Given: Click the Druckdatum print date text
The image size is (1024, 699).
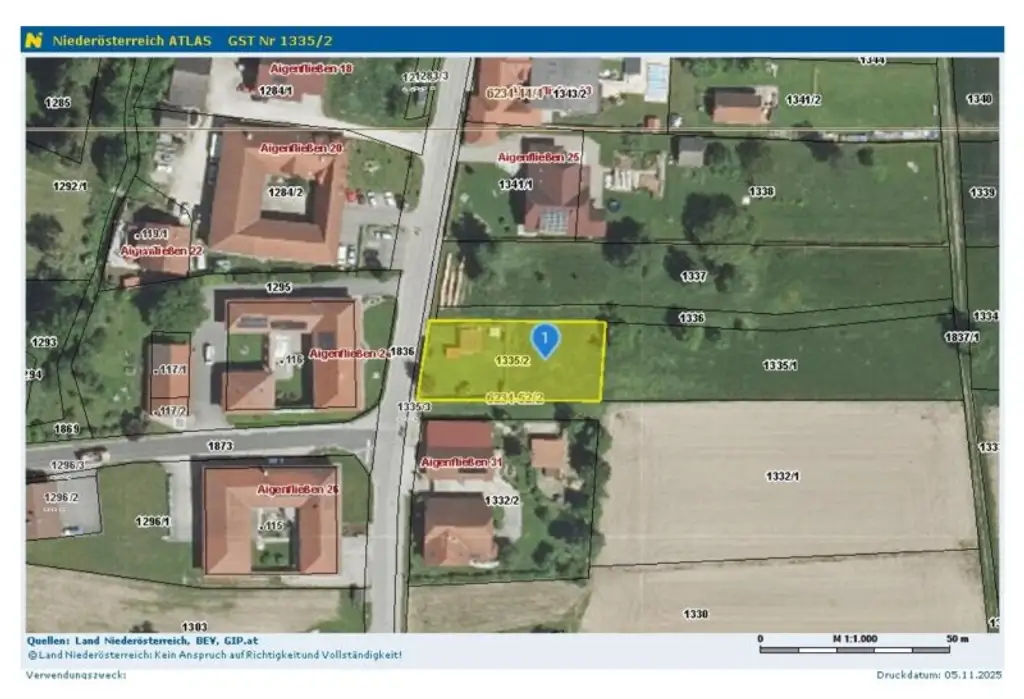Looking at the screenshot, I should pyautogui.click(x=939, y=675).
